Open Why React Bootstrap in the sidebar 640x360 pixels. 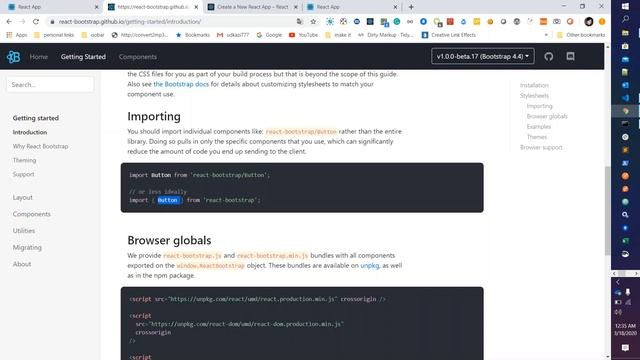click(40, 147)
